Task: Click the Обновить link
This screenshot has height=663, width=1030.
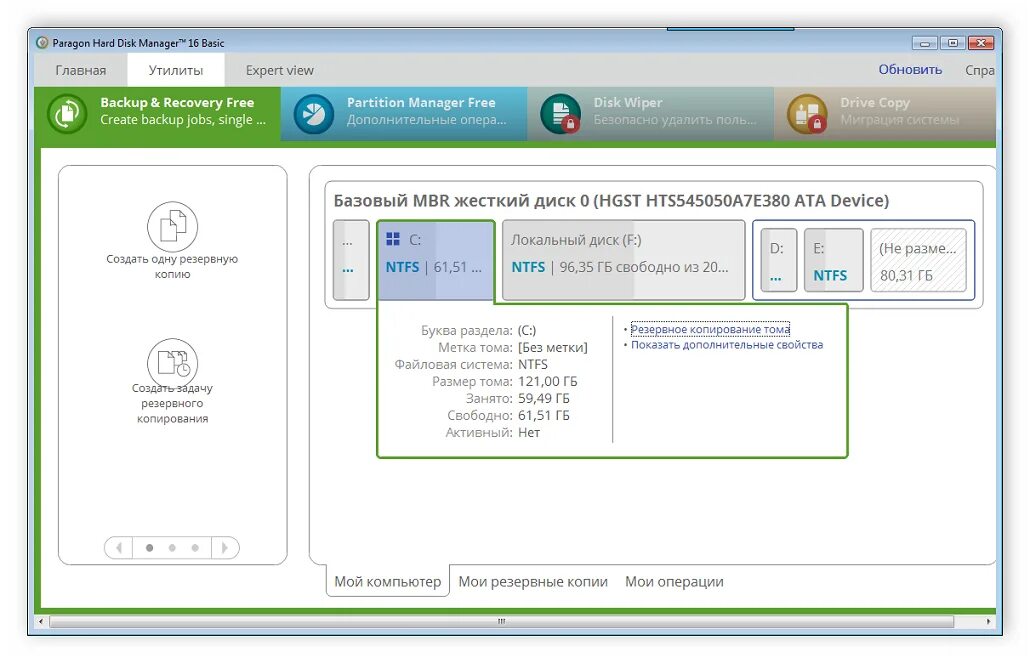Action: point(910,70)
